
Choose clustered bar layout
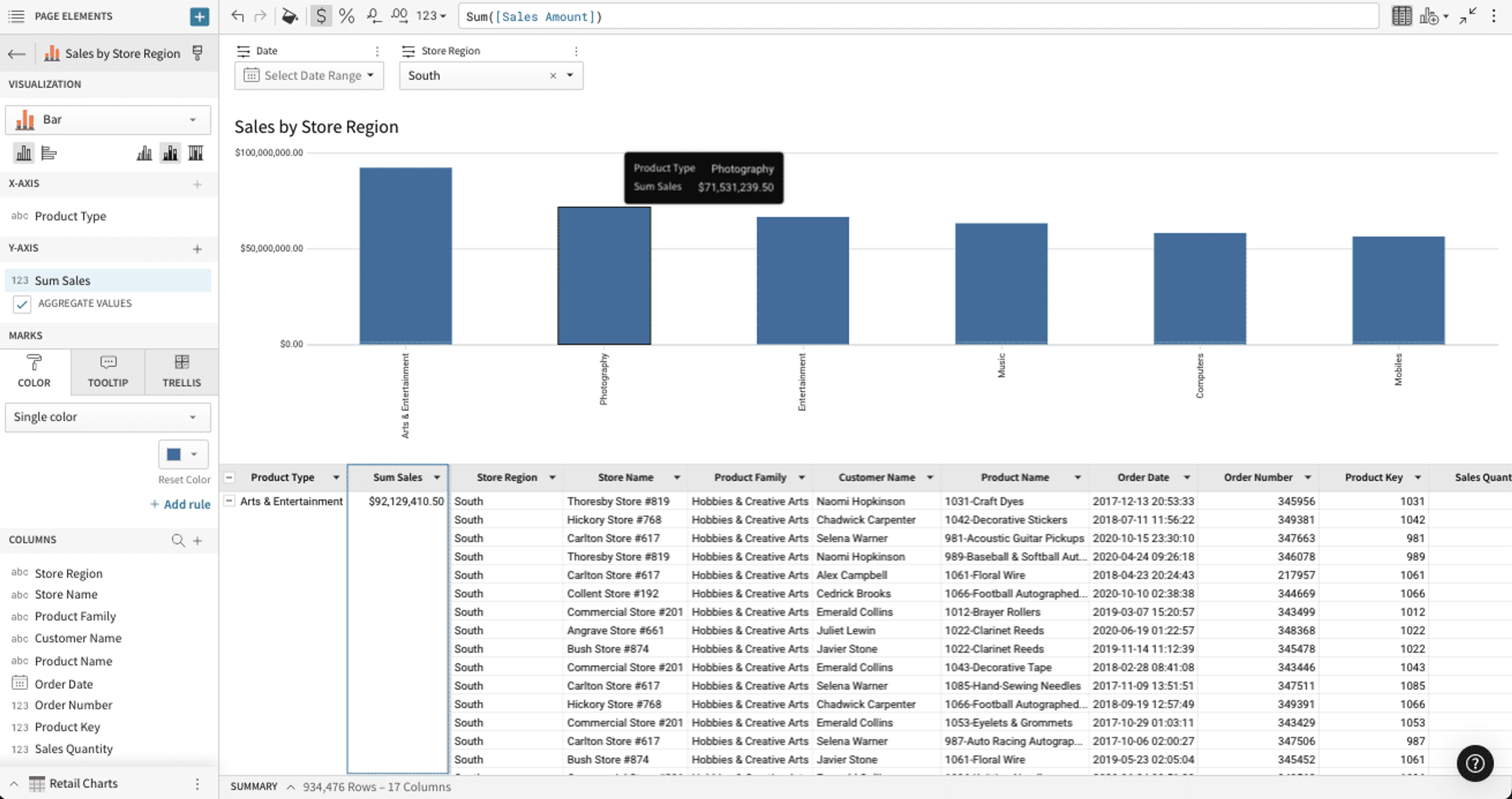[145, 154]
